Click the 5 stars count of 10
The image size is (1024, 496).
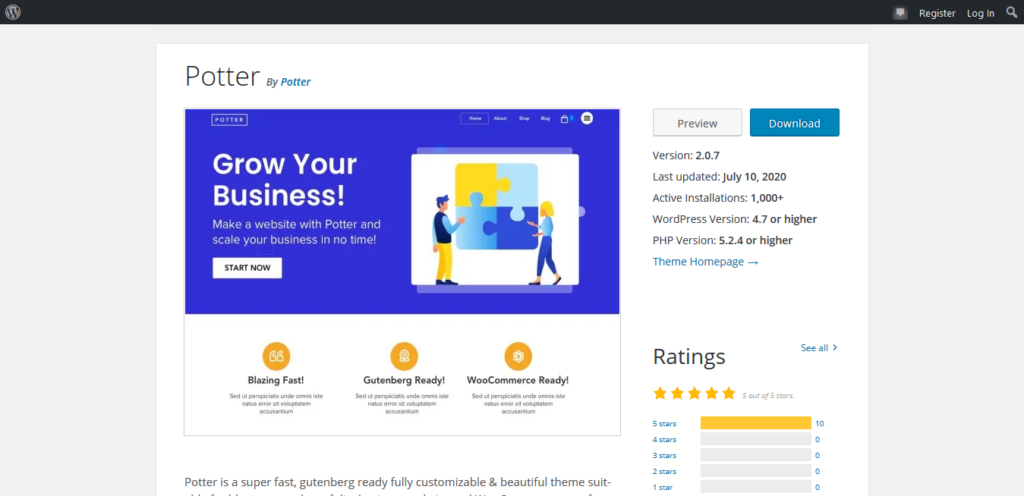[x=820, y=424]
